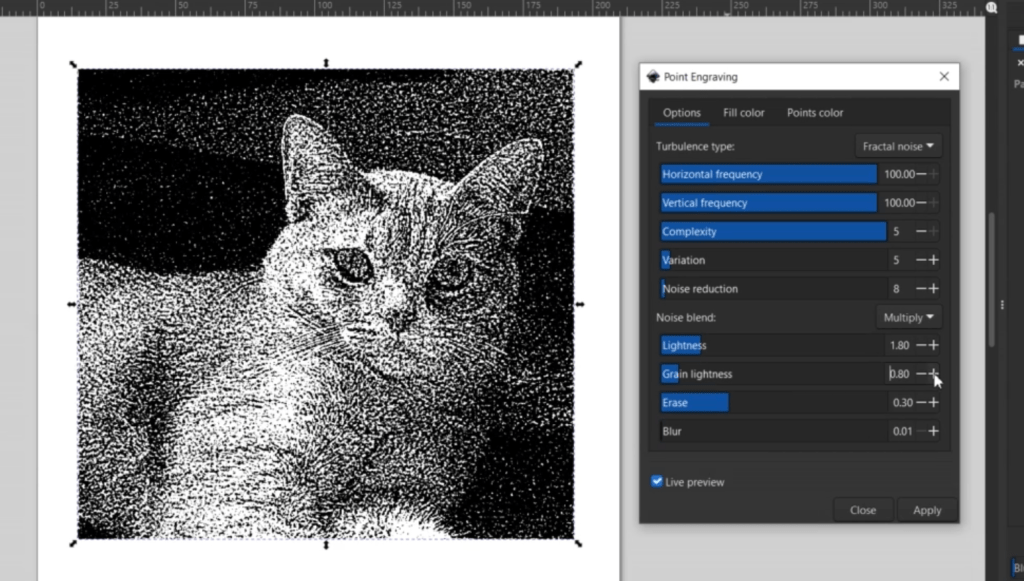
Task: Click the right-middle selection resize handle
Action: [580, 304]
